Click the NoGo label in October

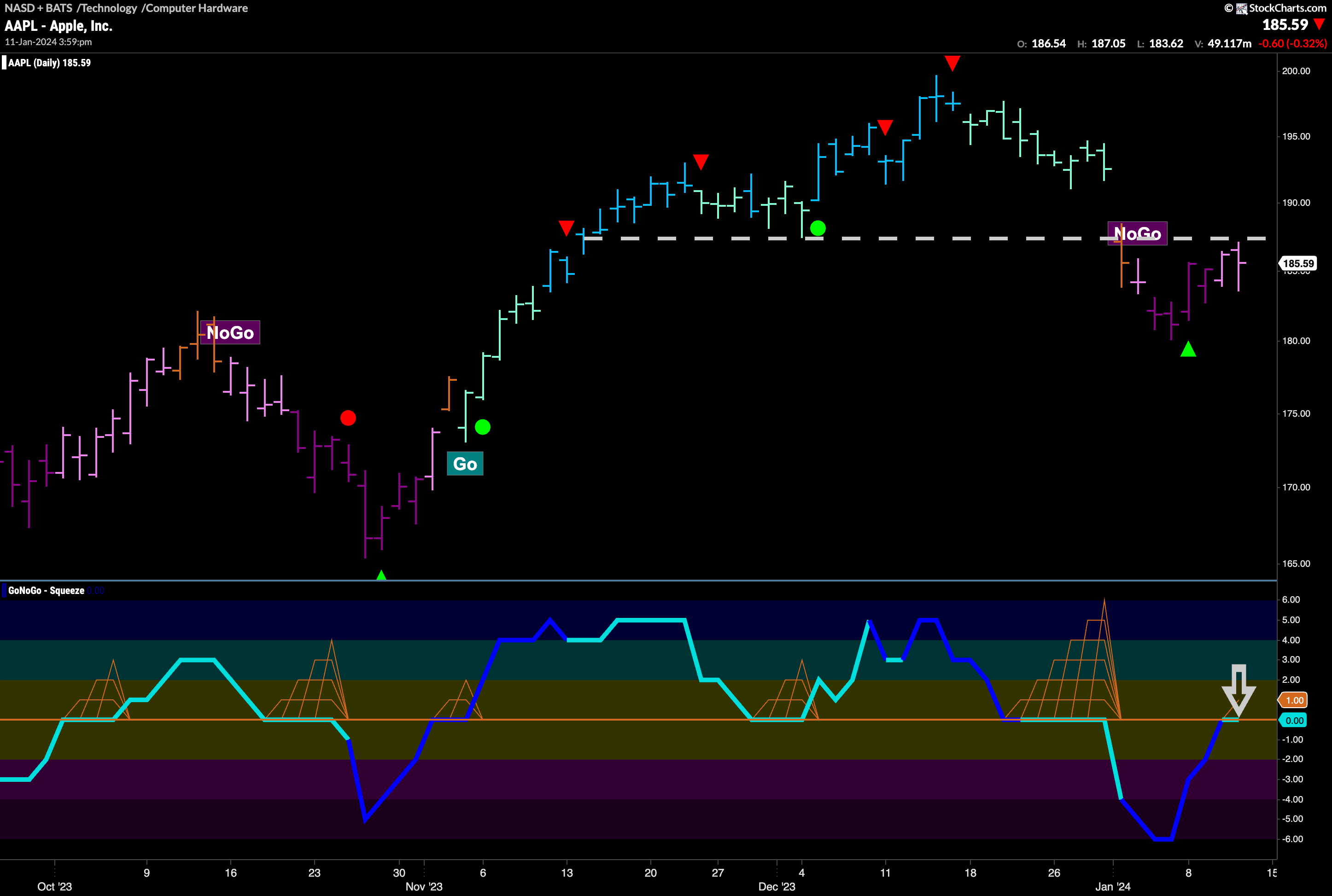(x=230, y=332)
